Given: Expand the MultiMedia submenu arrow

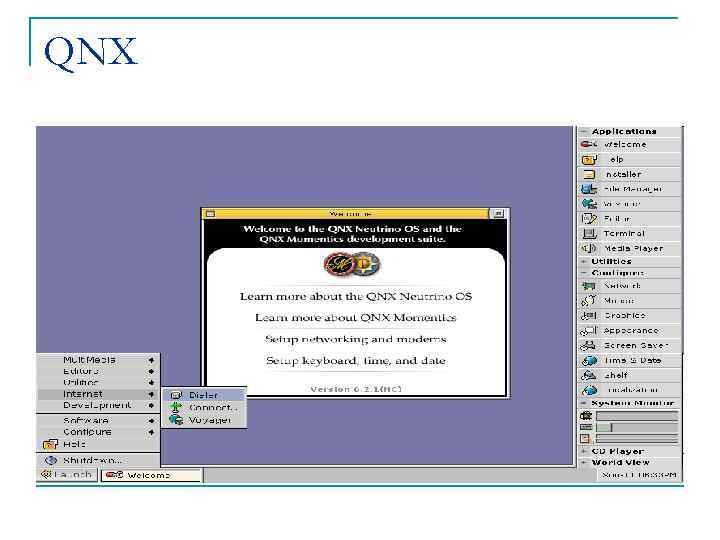Looking at the screenshot, I should click(151, 360).
